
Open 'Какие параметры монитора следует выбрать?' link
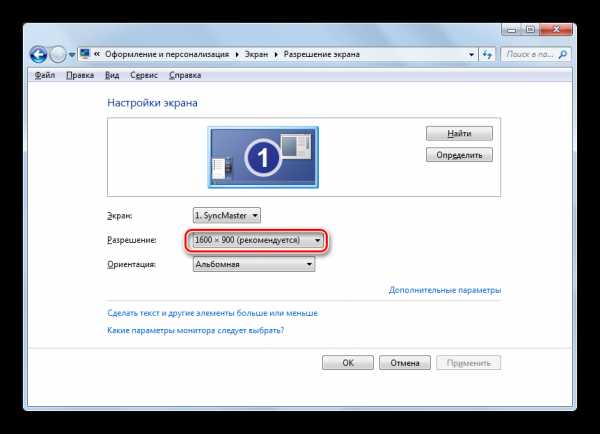[196, 330]
